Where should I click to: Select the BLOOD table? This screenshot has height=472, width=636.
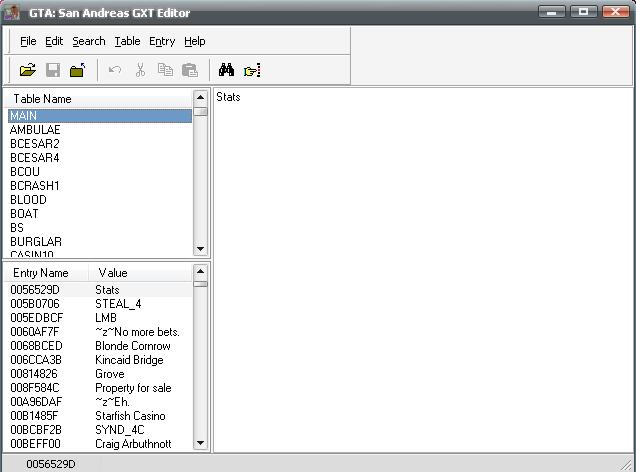[100, 200]
